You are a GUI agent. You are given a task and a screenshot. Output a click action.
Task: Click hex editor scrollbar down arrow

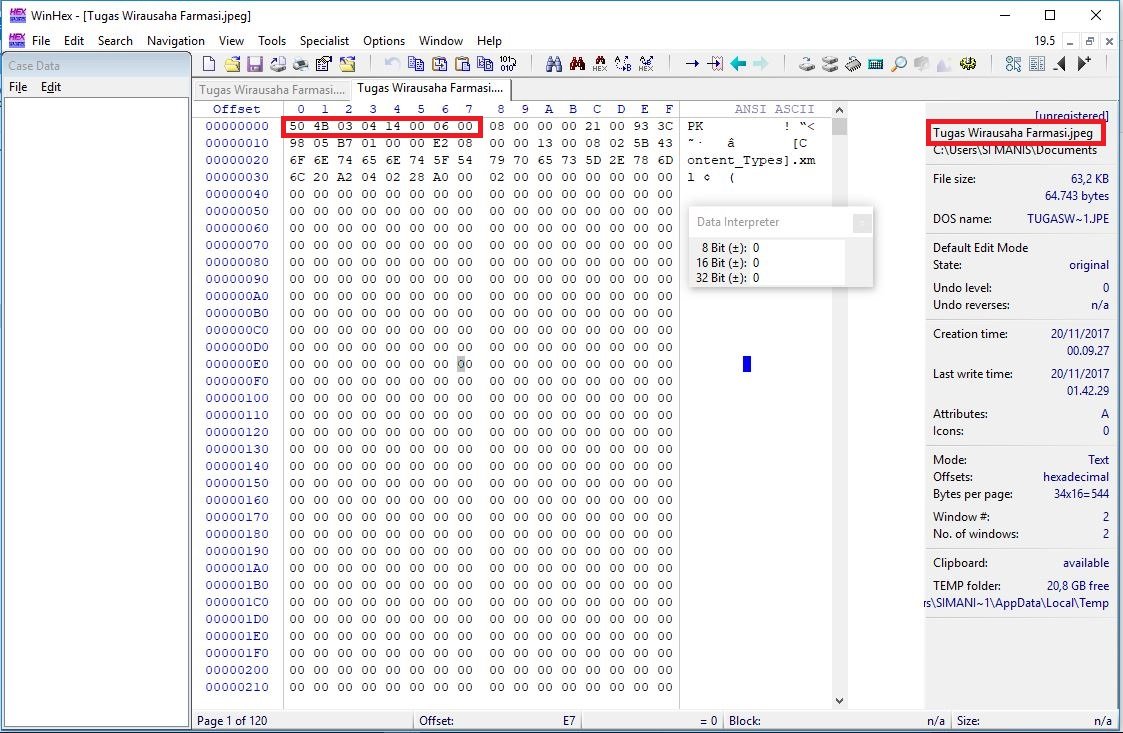pyautogui.click(x=839, y=701)
